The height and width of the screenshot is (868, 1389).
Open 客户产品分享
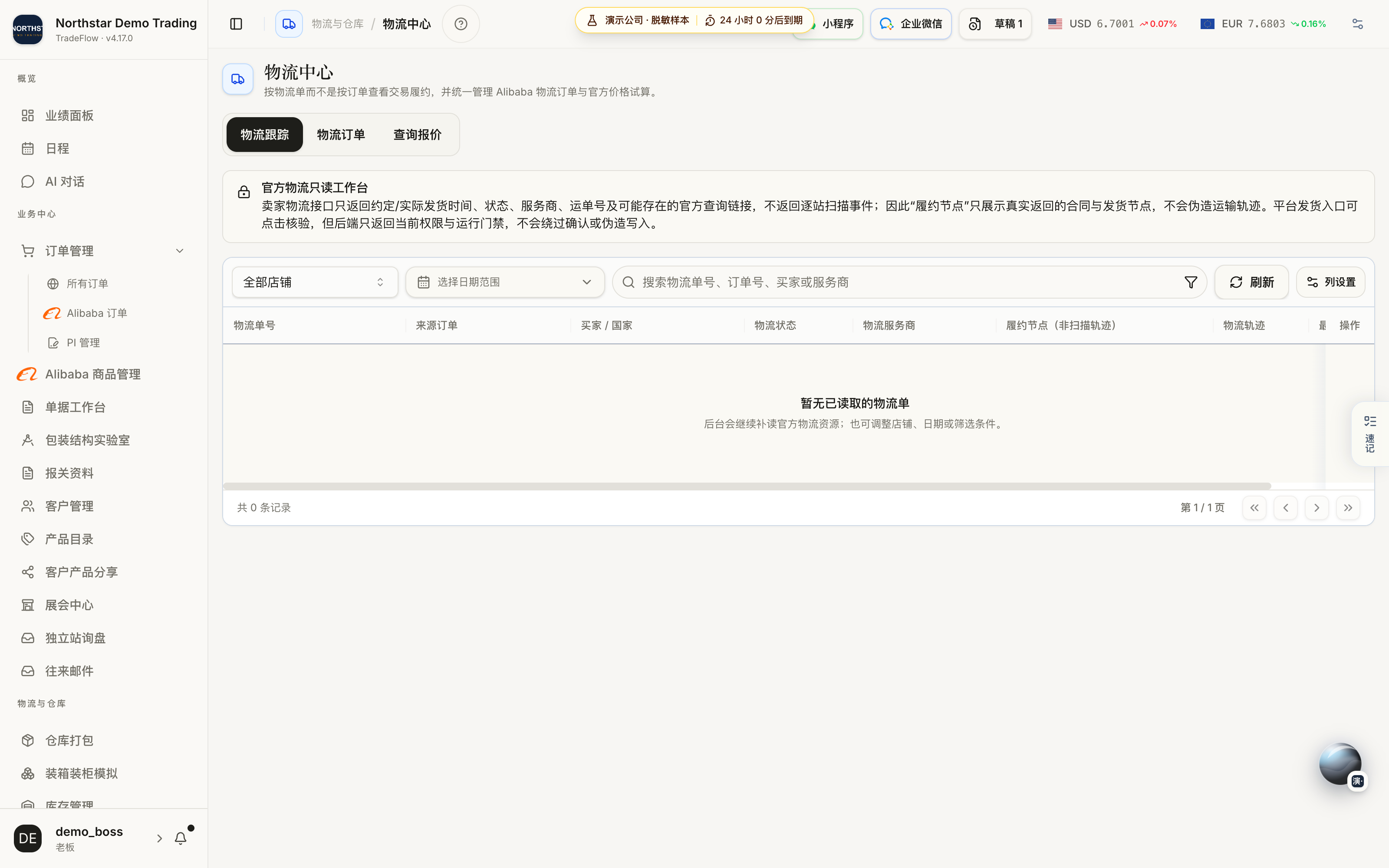click(x=104, y=572)
